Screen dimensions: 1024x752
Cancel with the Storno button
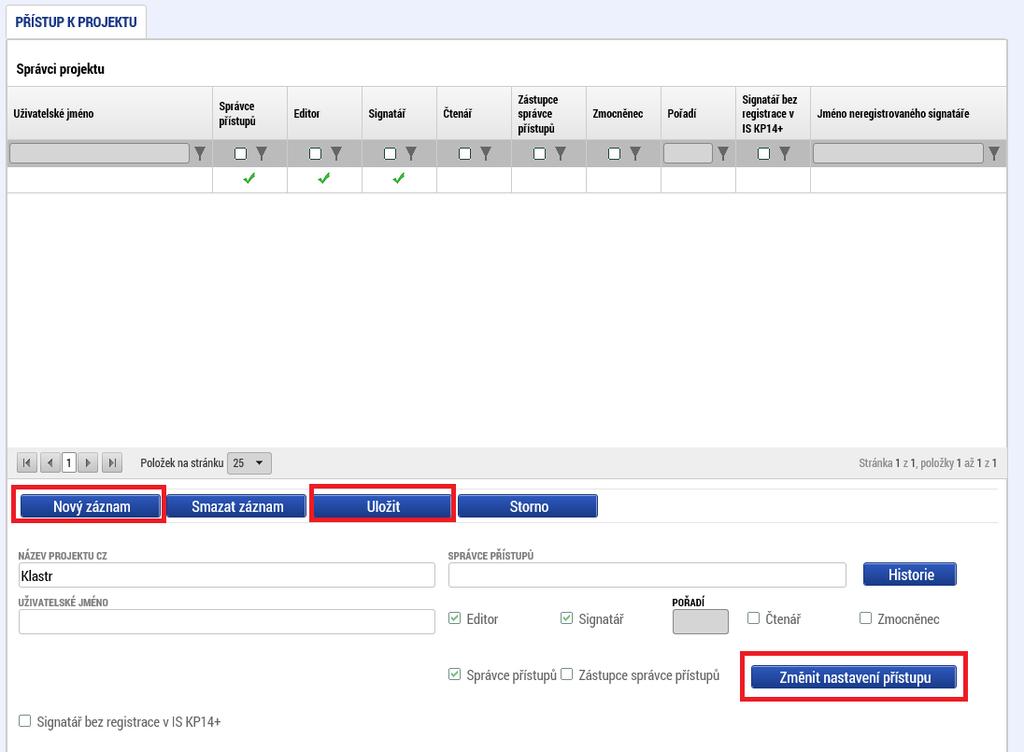(x=528, y=507)
